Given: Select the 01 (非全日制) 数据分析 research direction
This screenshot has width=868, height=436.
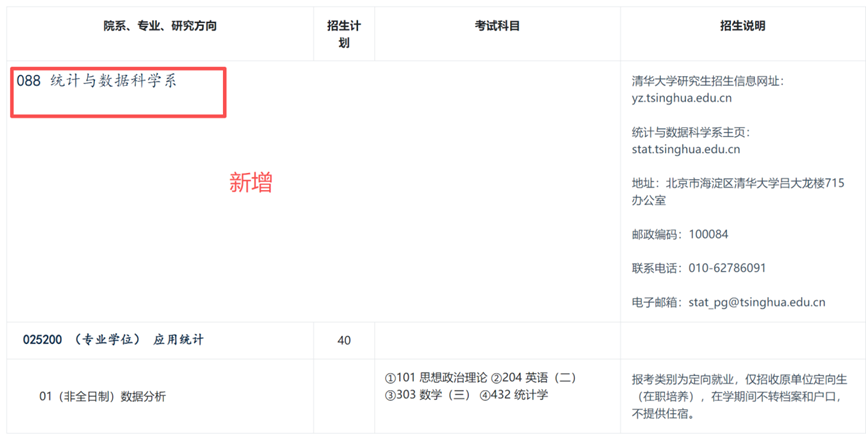Looking at the screenshot, I should [x=103, y=396].
